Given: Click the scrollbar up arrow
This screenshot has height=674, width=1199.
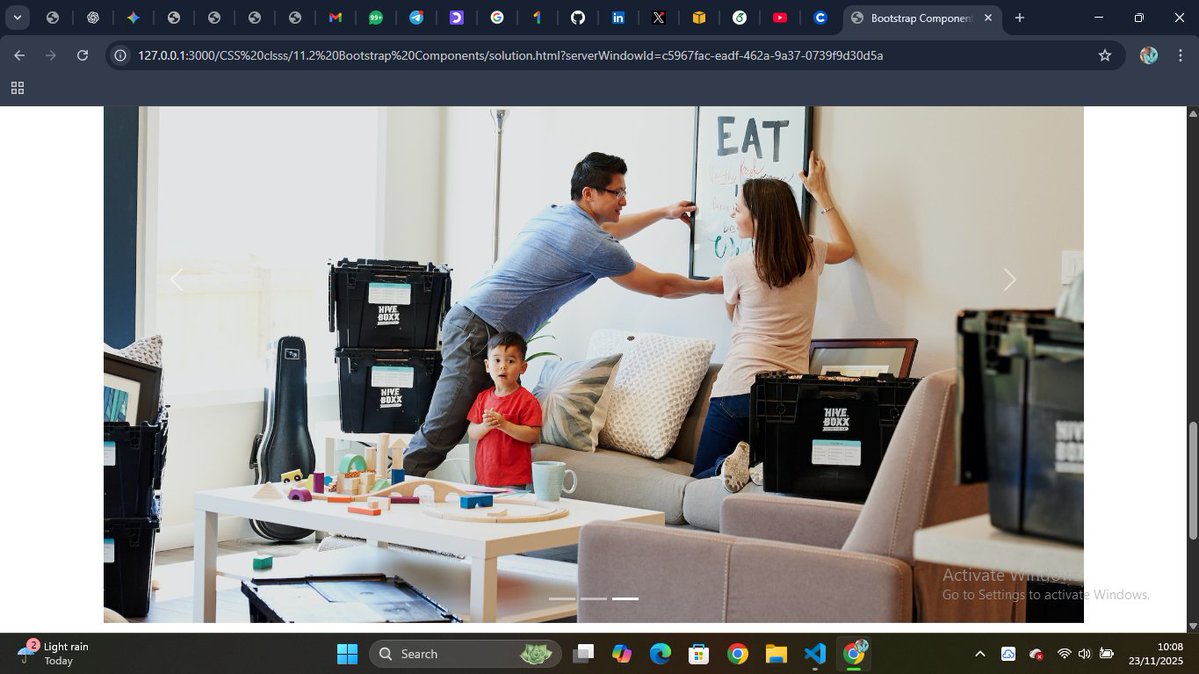Looking at the screenshot, I should coord(1193,113).
